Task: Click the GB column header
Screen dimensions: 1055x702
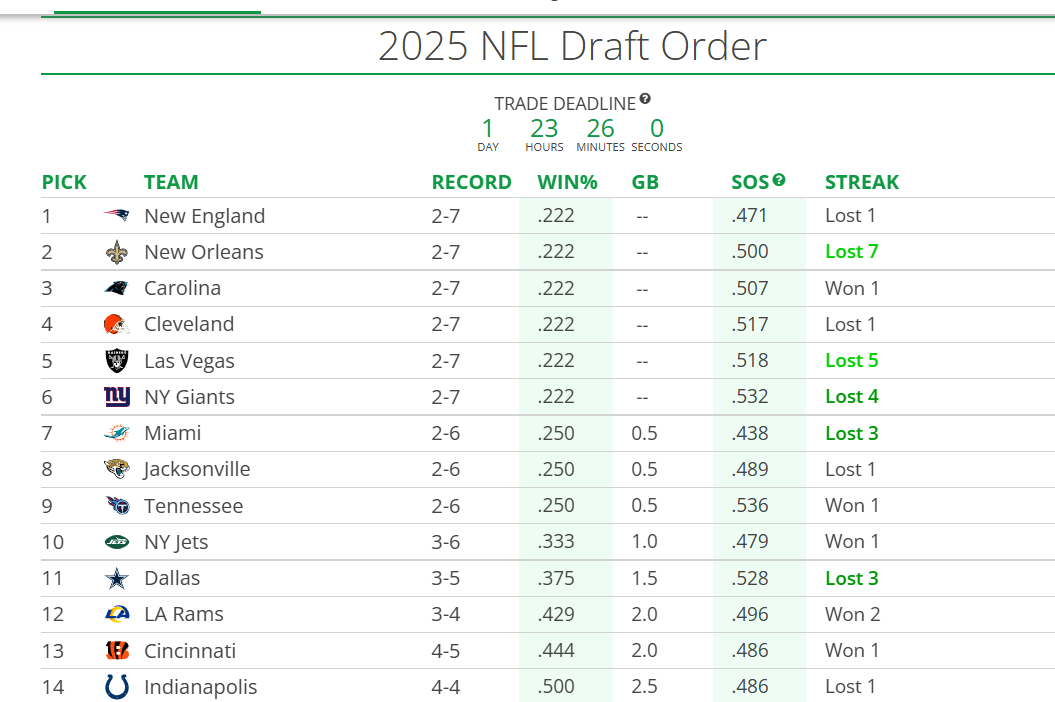Action: pos(645,182)
